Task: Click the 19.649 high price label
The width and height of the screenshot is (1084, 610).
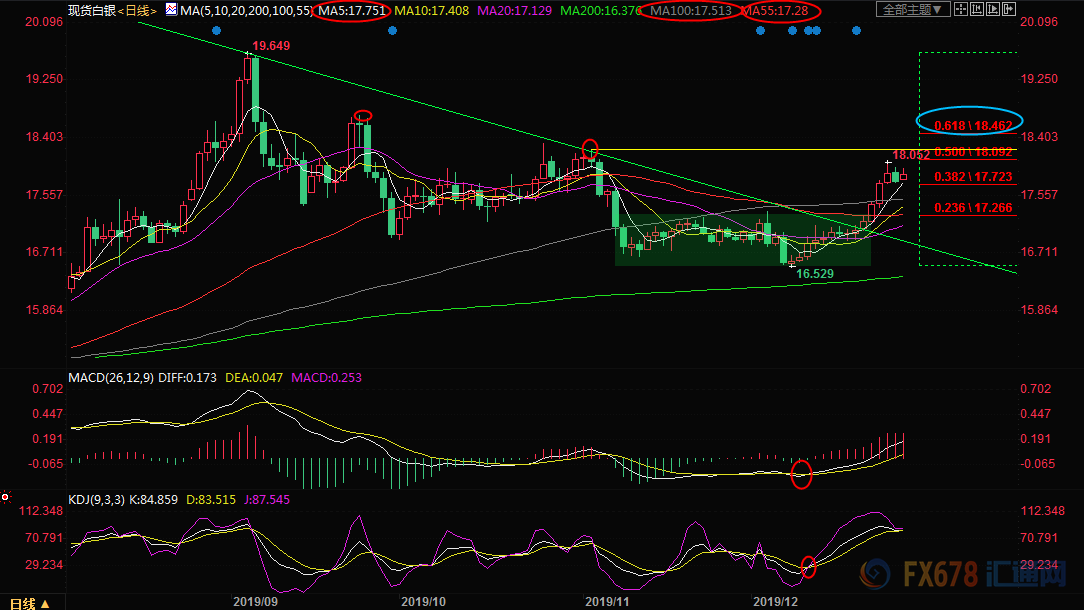Action: [271, 46]
